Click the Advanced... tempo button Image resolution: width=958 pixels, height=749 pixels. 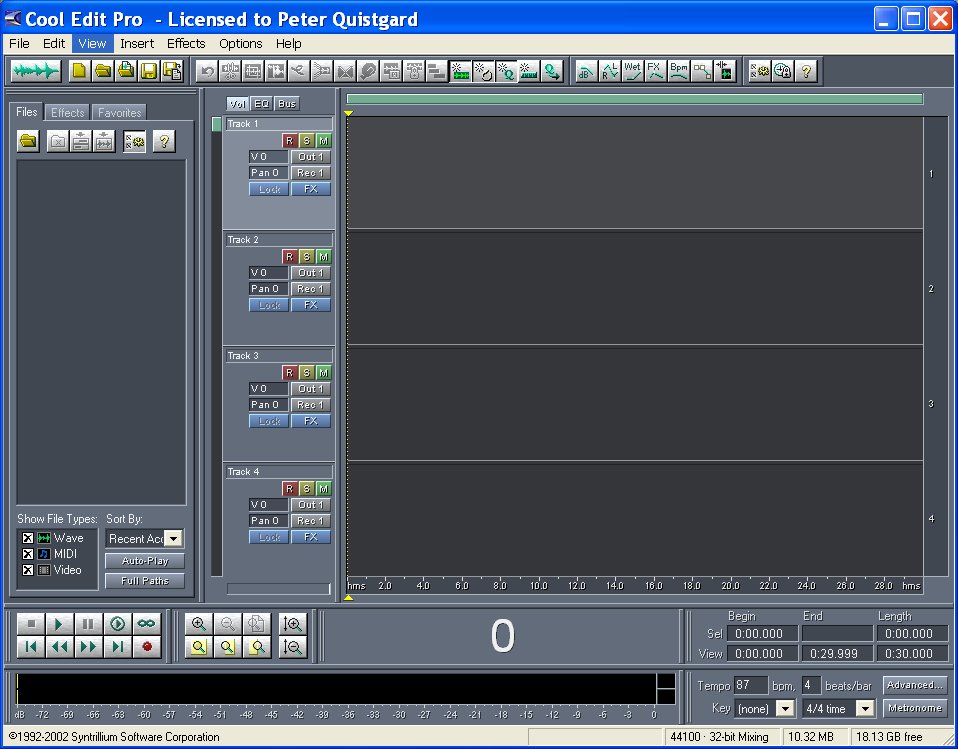click(915, 685)
